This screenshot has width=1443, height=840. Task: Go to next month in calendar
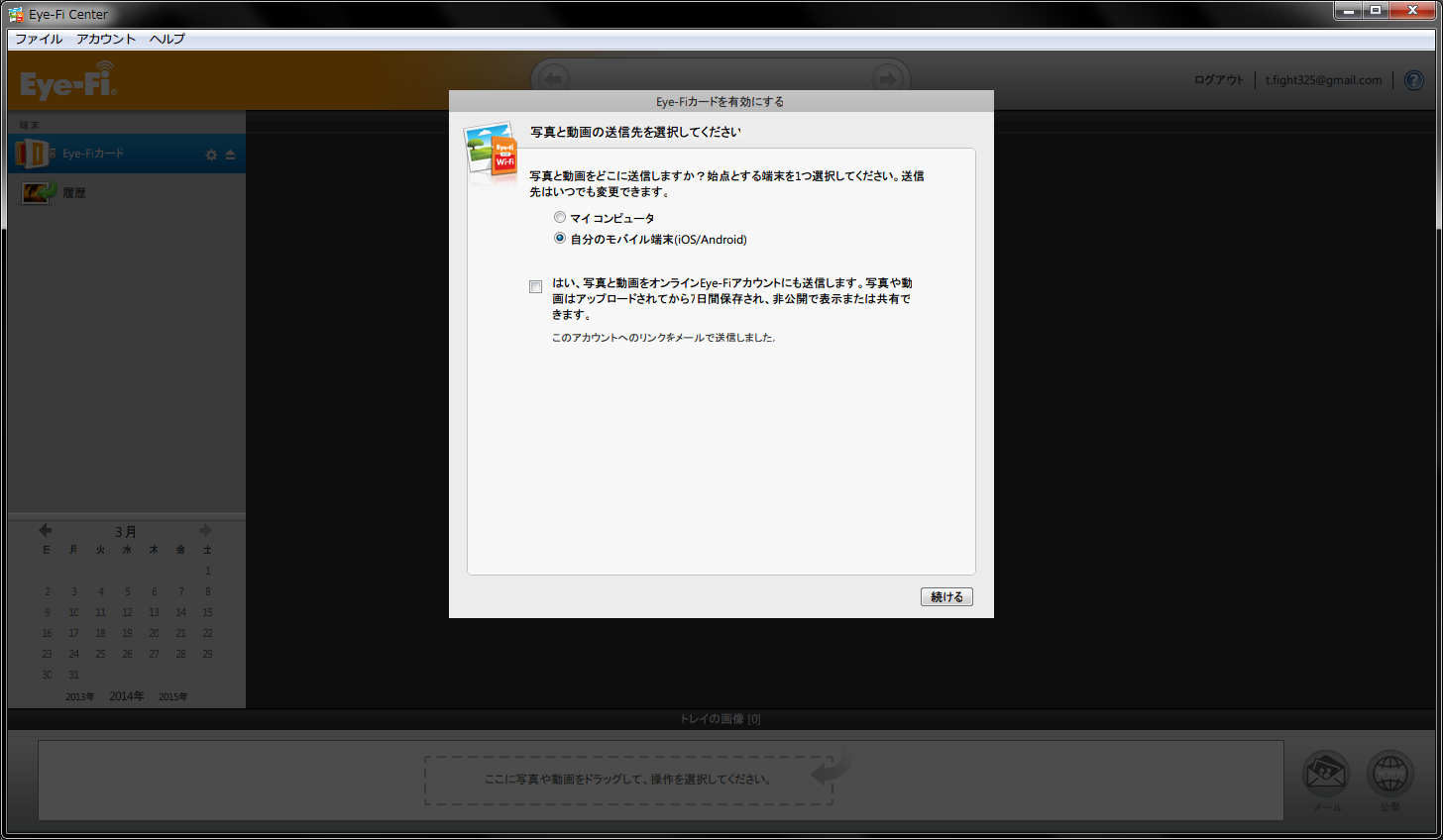pos(205,530)
